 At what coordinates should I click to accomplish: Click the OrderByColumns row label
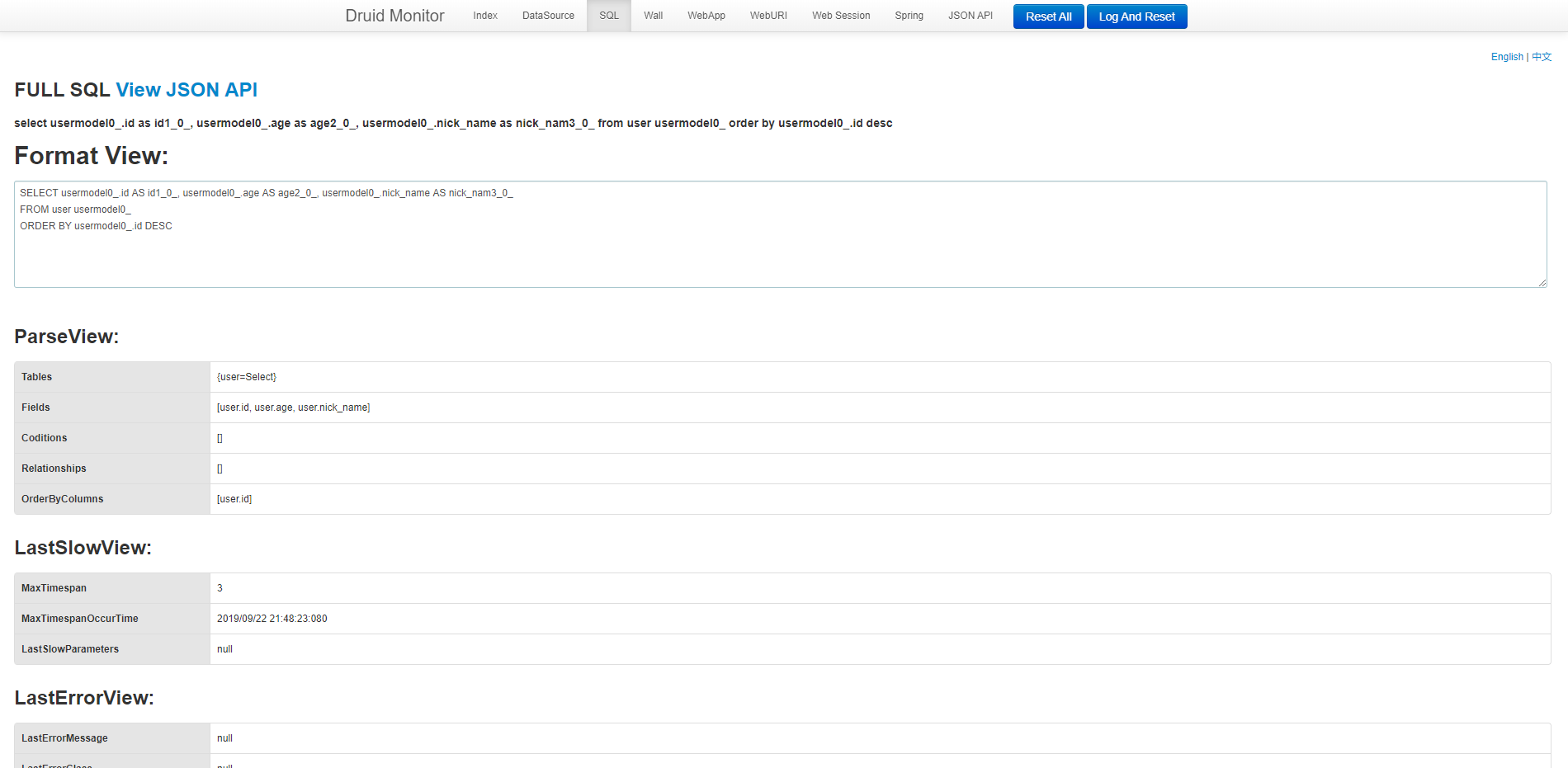[x=63, y=499]
